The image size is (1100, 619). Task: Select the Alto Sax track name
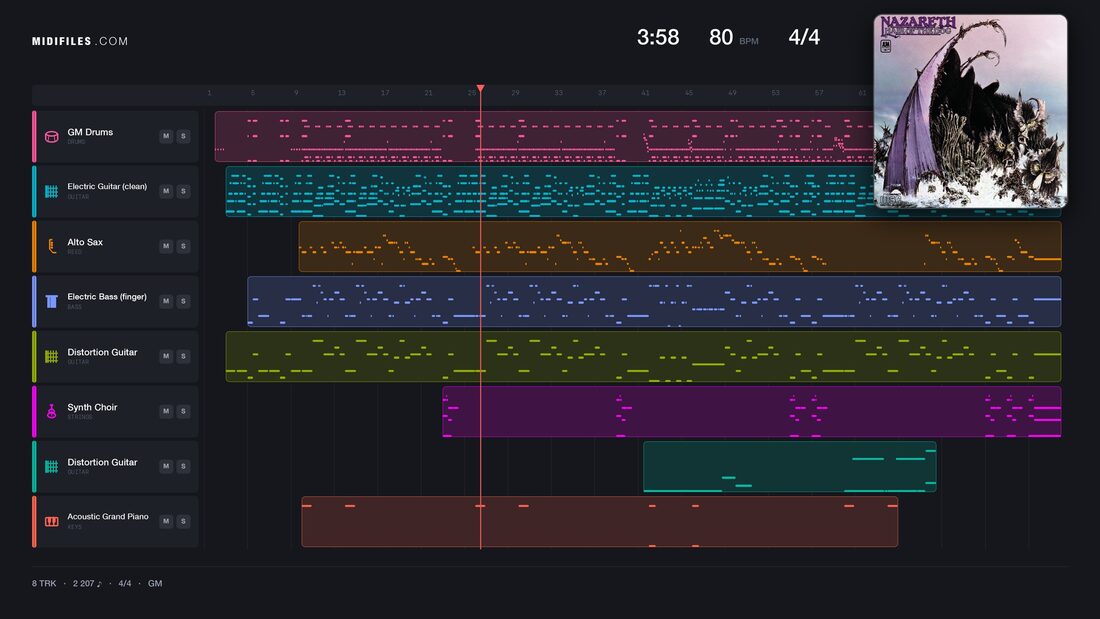tap(85, 242)
